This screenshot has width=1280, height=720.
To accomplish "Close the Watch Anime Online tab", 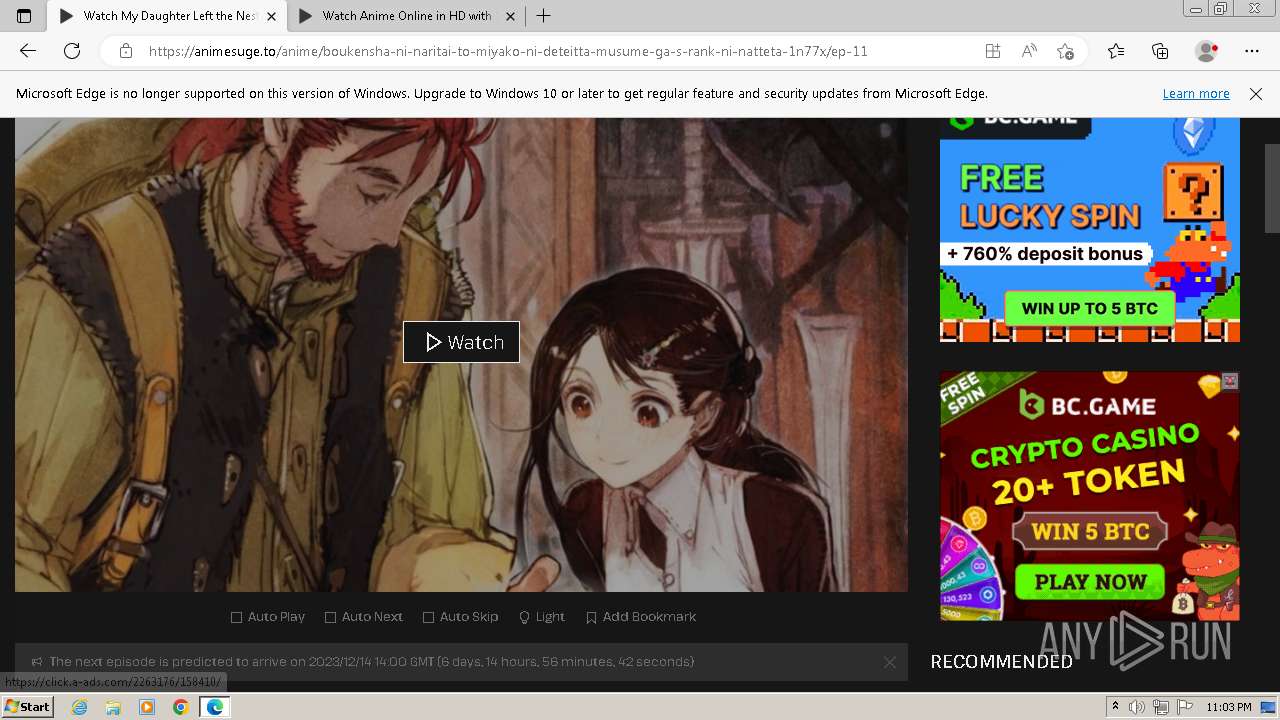I will tap(510, 16).
